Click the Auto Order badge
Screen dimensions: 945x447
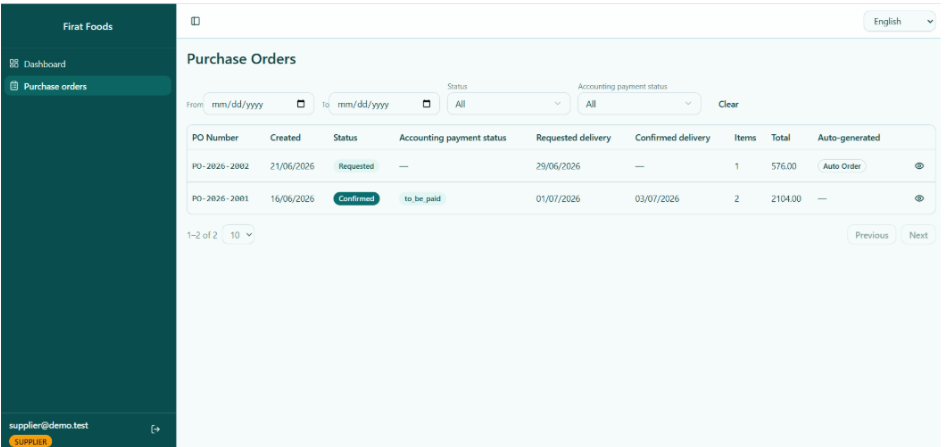(841, 166)
